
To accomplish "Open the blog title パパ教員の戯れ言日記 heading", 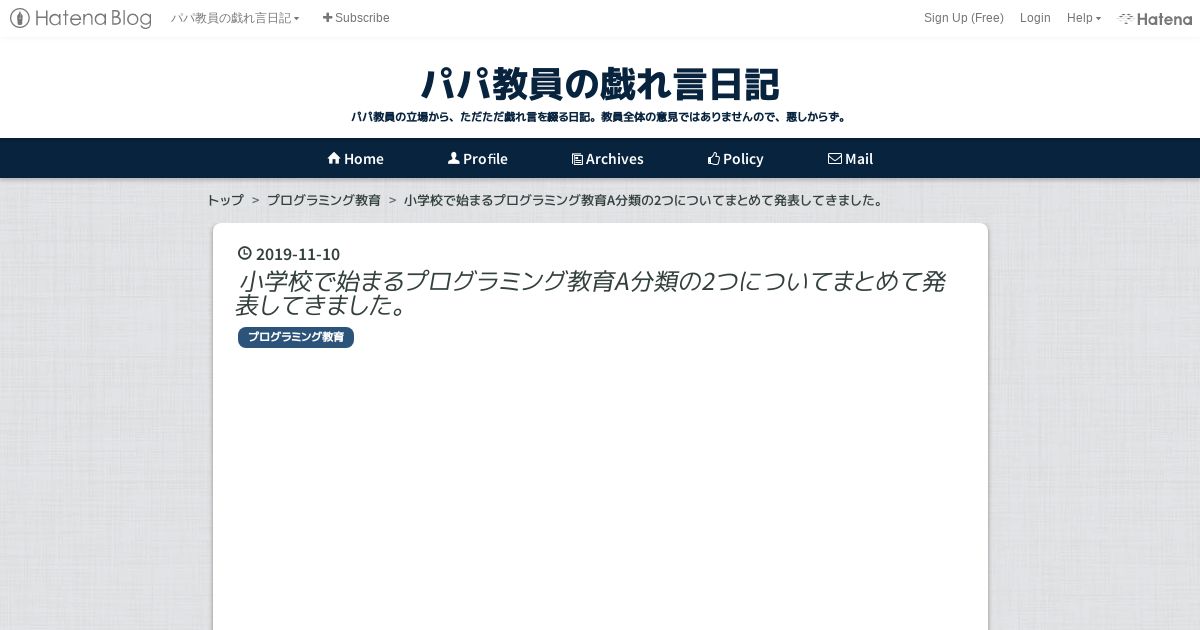I will tap(600, 84).
